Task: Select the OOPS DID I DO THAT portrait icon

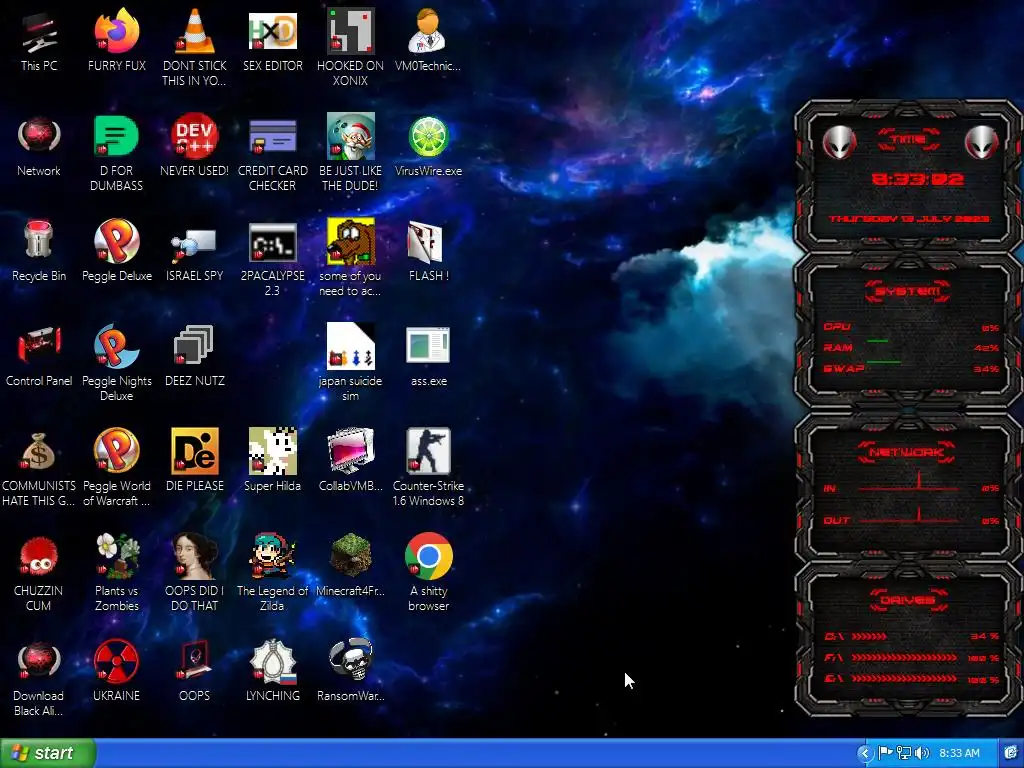Action: 194,556
